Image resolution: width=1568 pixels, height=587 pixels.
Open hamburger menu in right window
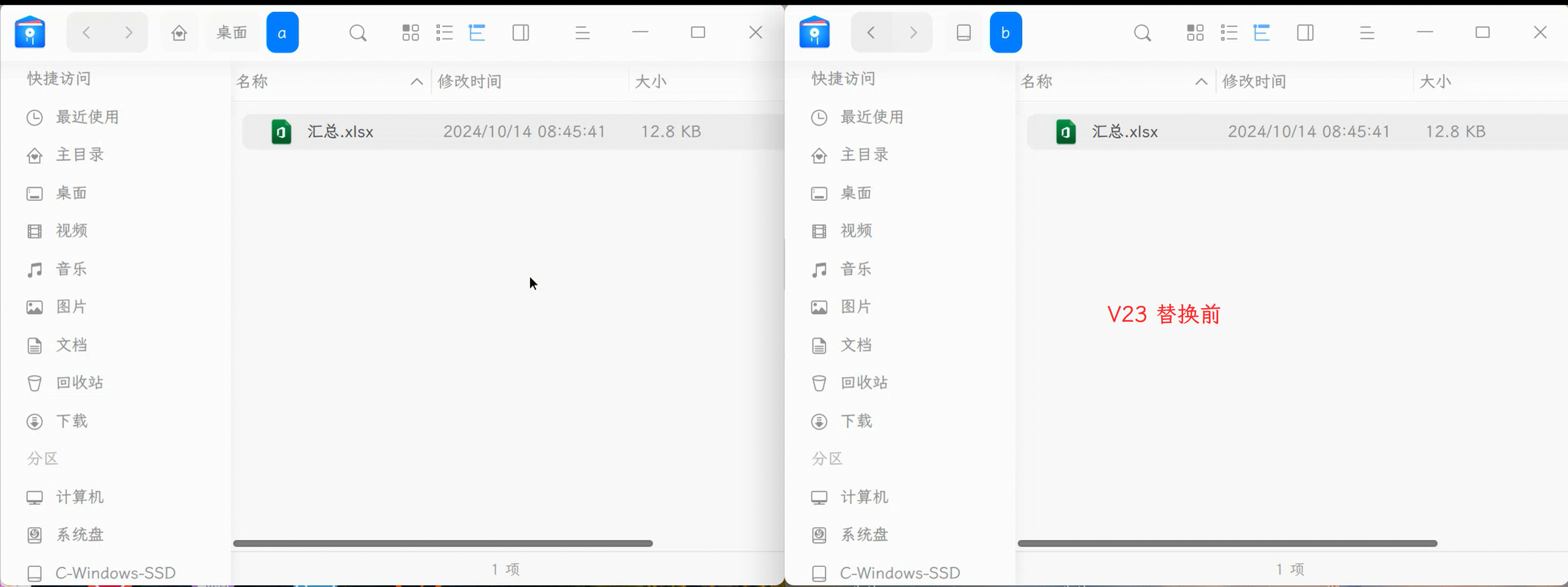pyautogui.click(x=1366, y=32)
